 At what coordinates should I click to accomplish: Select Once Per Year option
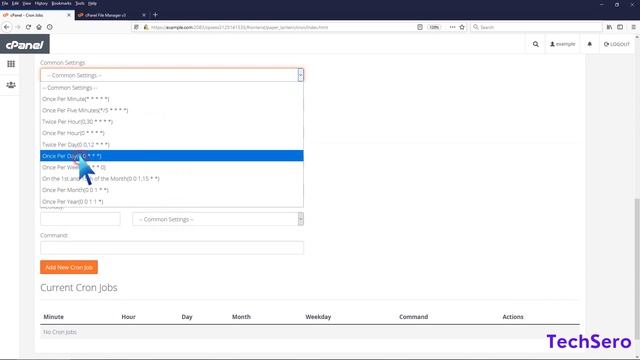point(172,201)
